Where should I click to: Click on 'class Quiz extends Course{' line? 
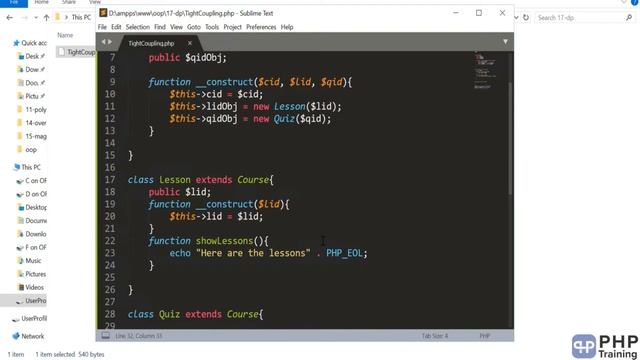(x=196, y=314)
